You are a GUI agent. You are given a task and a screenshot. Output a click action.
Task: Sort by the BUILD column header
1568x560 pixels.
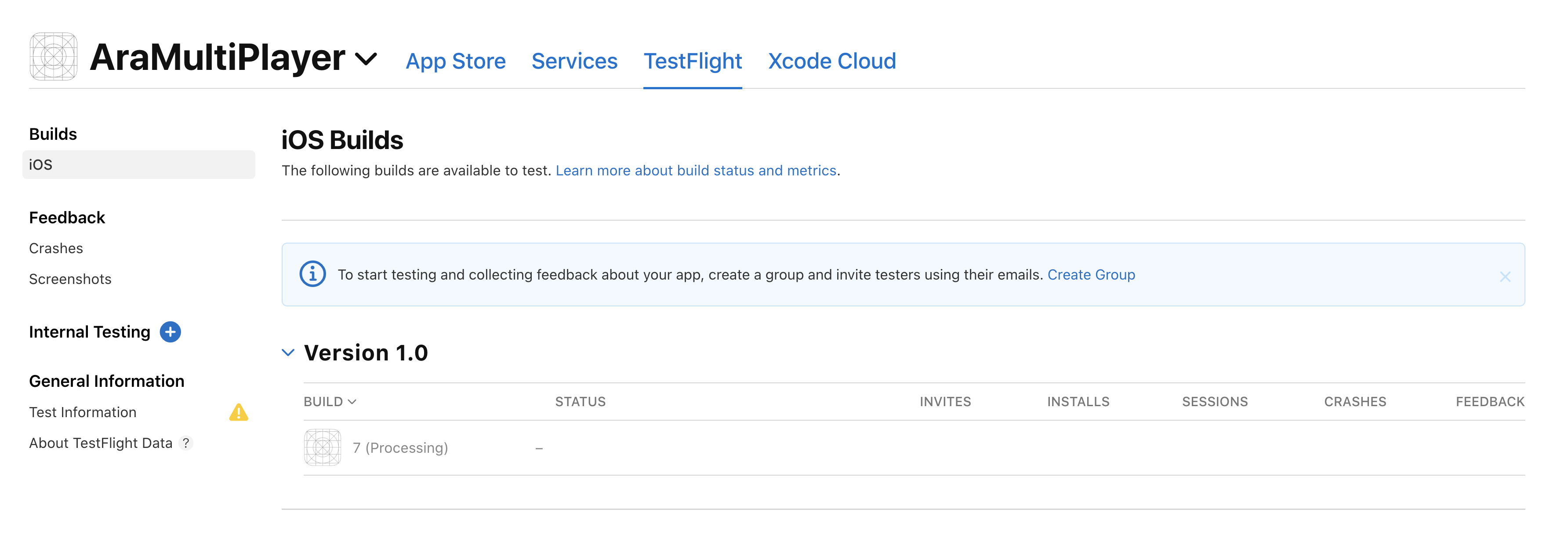[329, 402]
